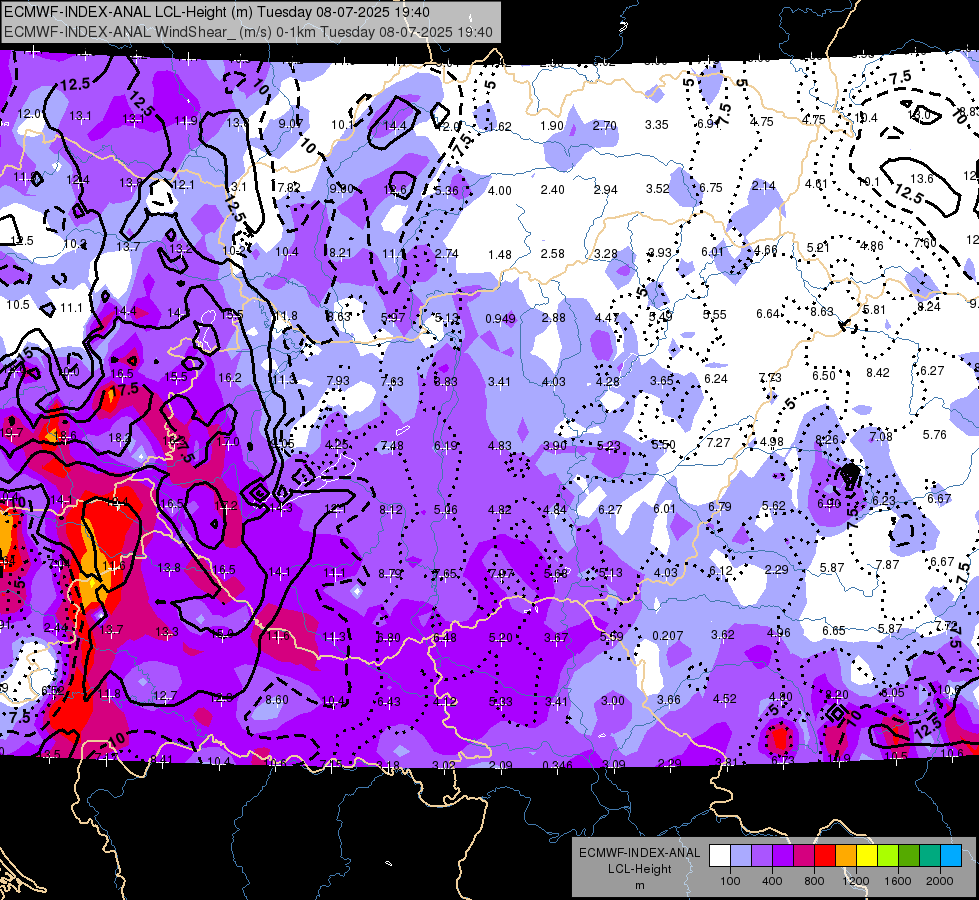This screenshot has height=900, width=979.
Task: Click the 1.48 shear value
Action: pos(500,255)
